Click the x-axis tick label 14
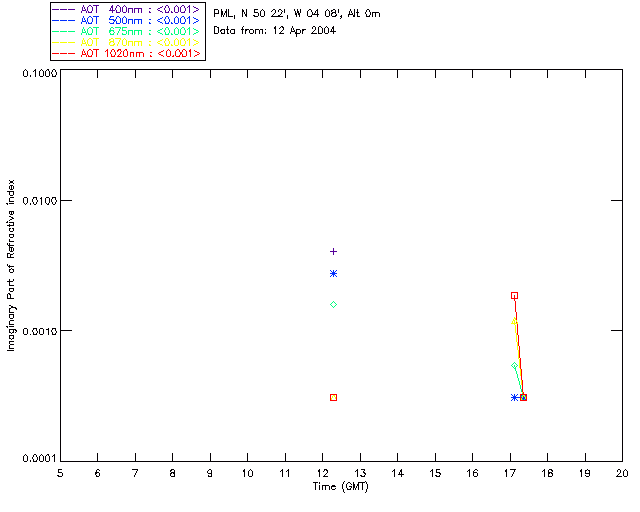 [398, 473]
